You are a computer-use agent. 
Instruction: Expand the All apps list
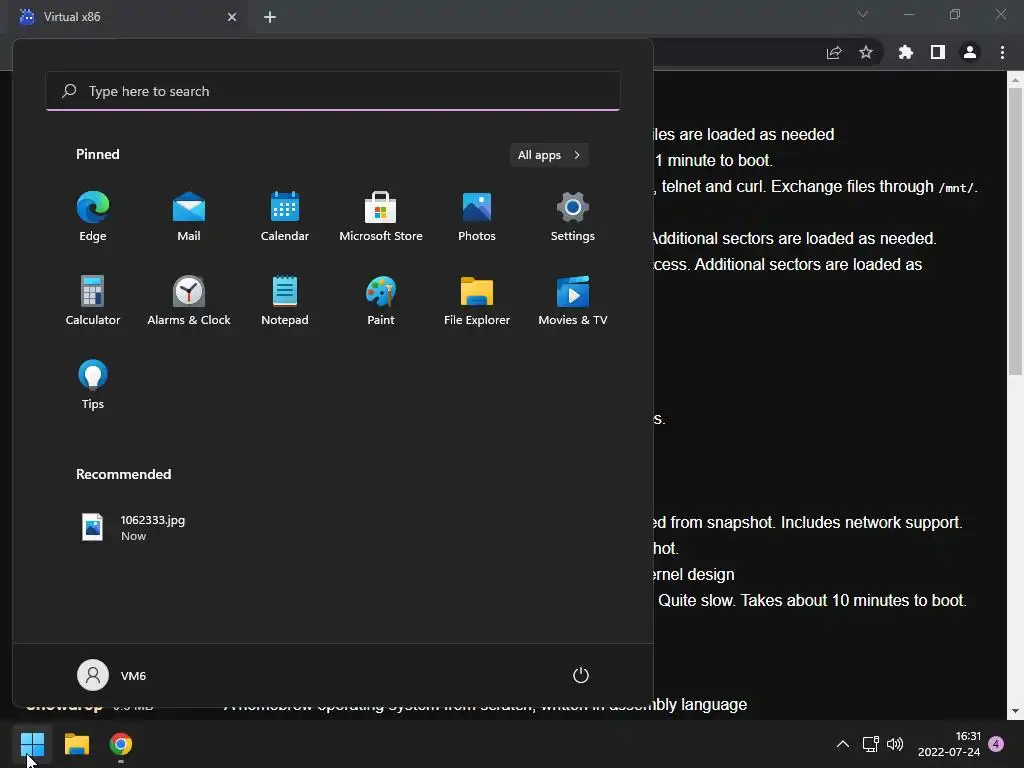(549, 155)
